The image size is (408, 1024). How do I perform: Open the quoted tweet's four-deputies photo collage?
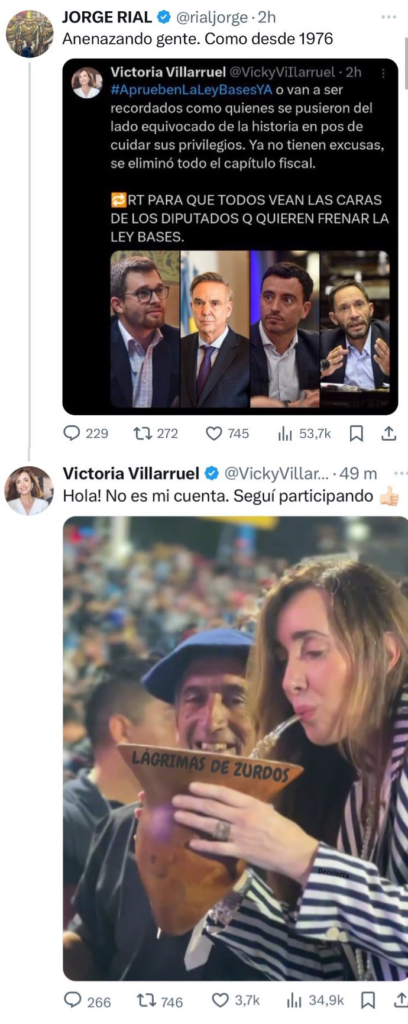pos(249,329)
